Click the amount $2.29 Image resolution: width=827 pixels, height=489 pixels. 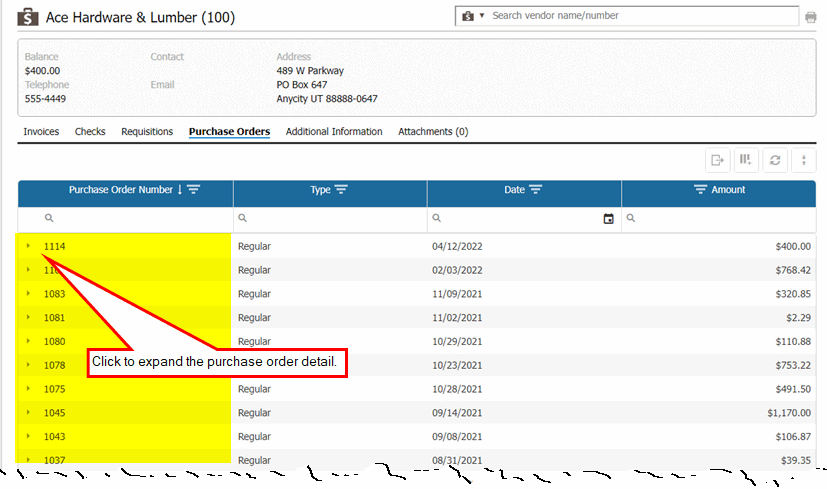(799, 318)
